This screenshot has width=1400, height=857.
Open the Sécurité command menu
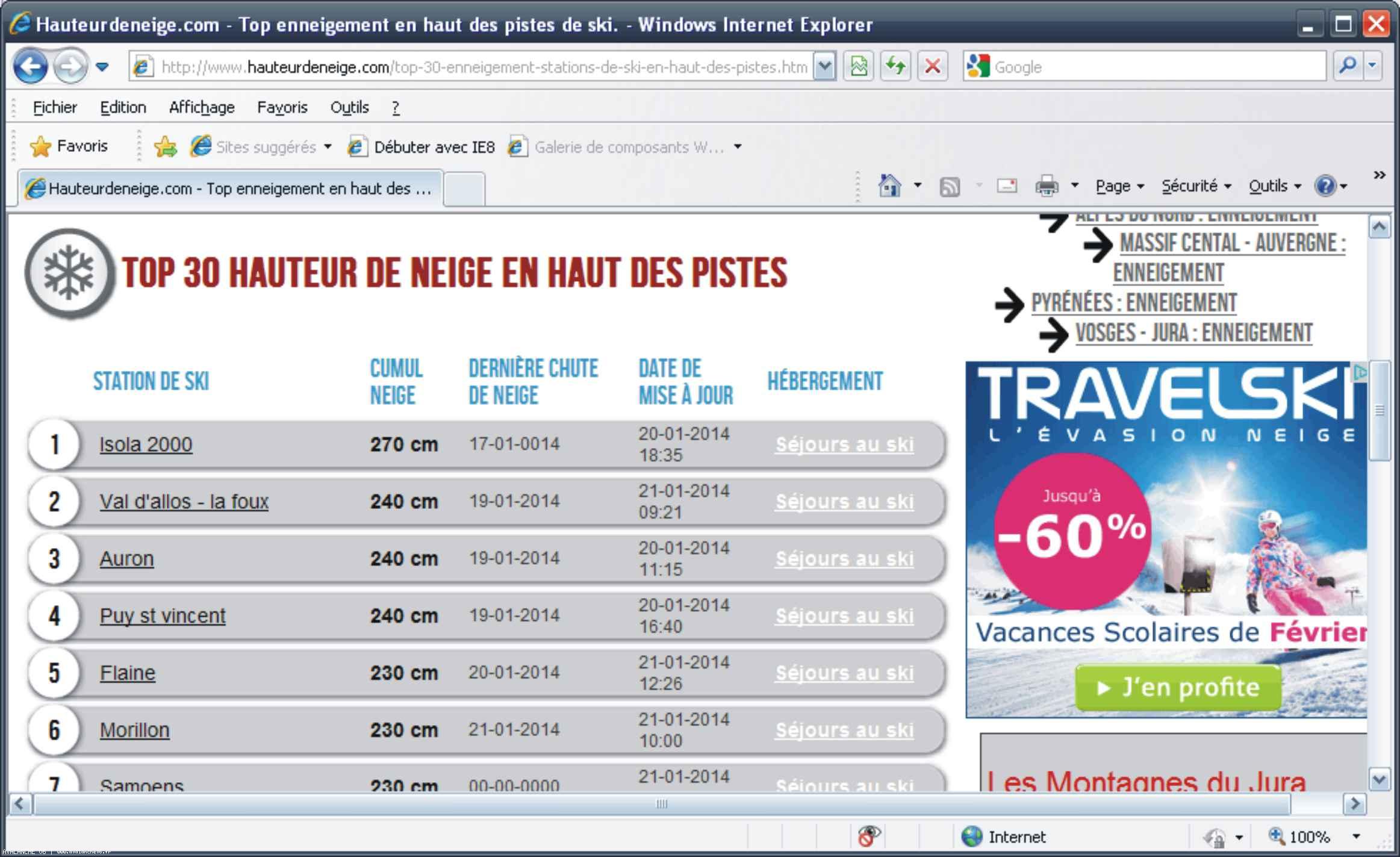pos(1196,186)
